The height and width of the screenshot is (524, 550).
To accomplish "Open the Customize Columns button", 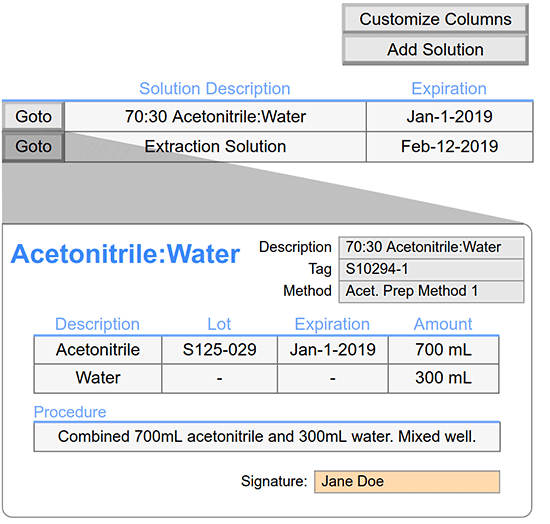I will (435, 19).
